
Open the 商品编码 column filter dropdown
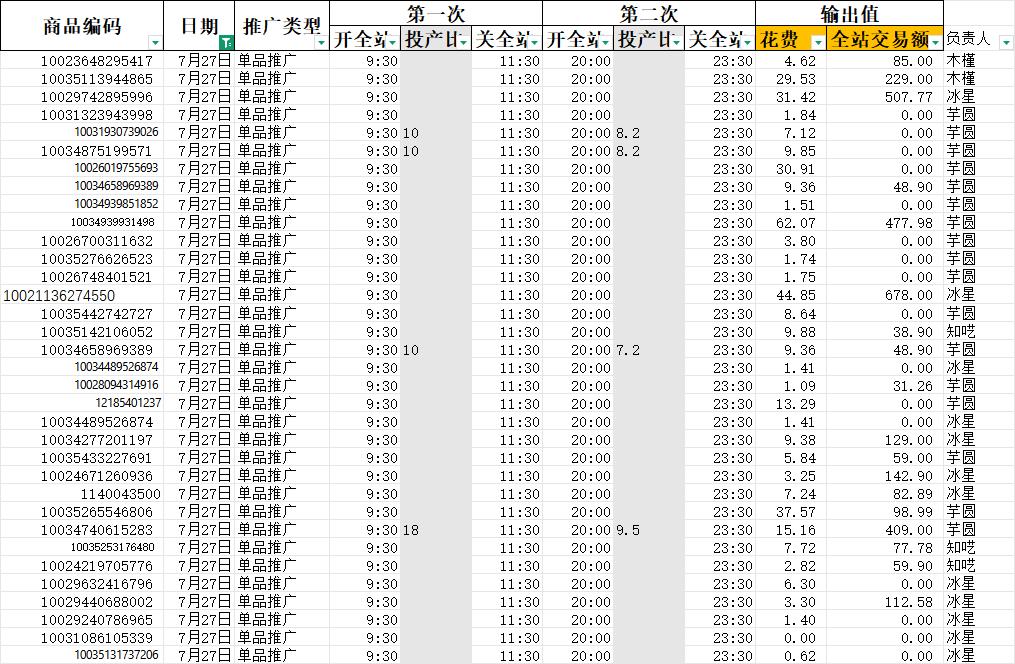[155, 43]
